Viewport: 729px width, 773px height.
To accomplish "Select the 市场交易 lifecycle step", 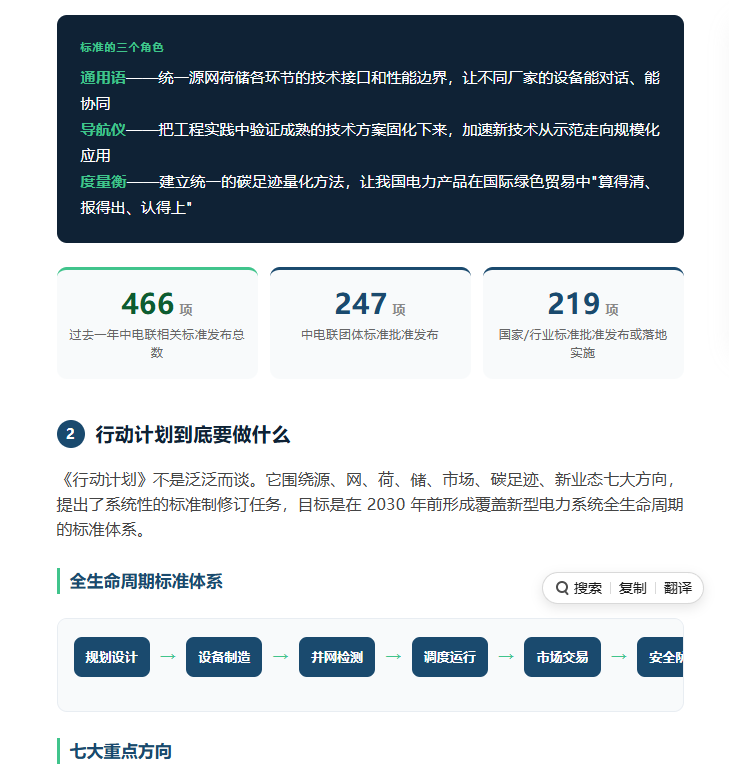I will pyautogui.click(x=562, y=657).
